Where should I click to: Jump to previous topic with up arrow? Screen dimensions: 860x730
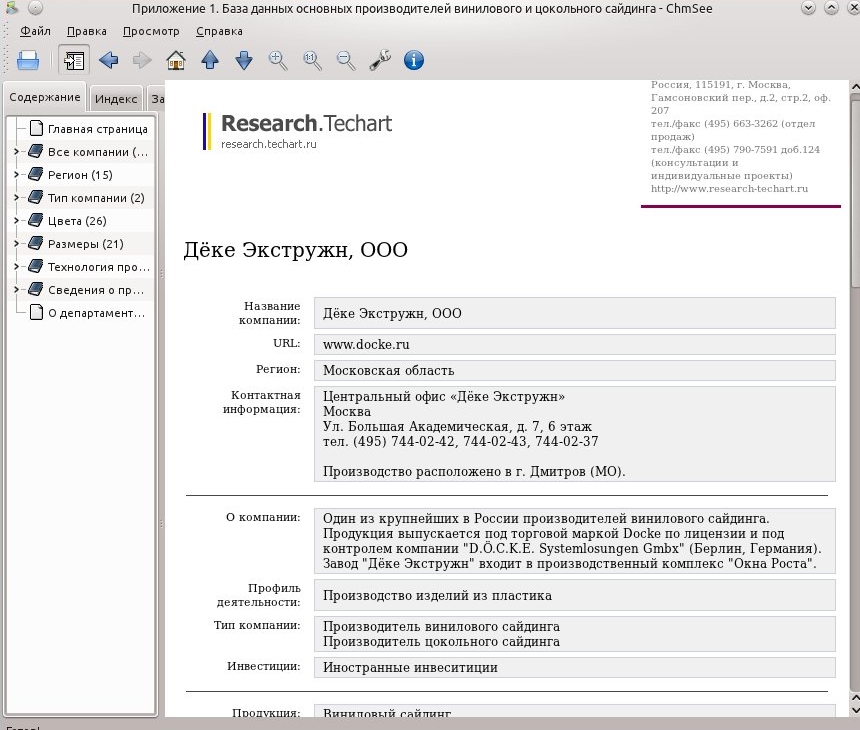point(210,60)
